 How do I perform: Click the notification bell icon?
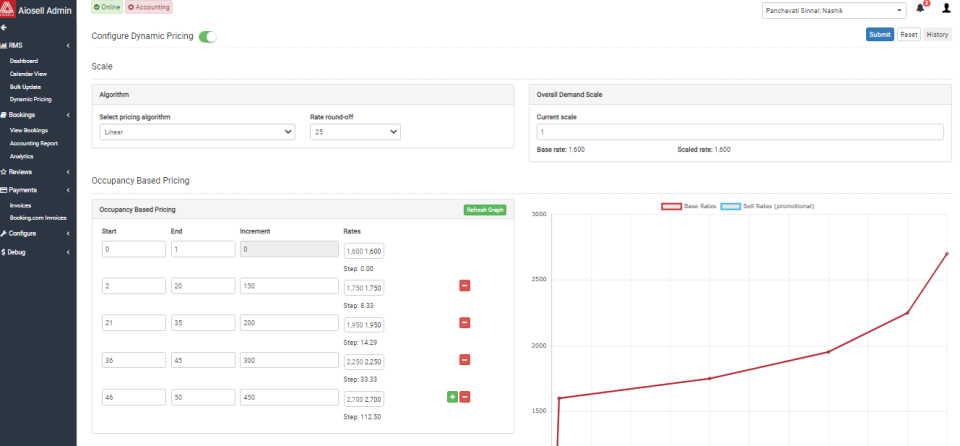(x=920, y=9)
